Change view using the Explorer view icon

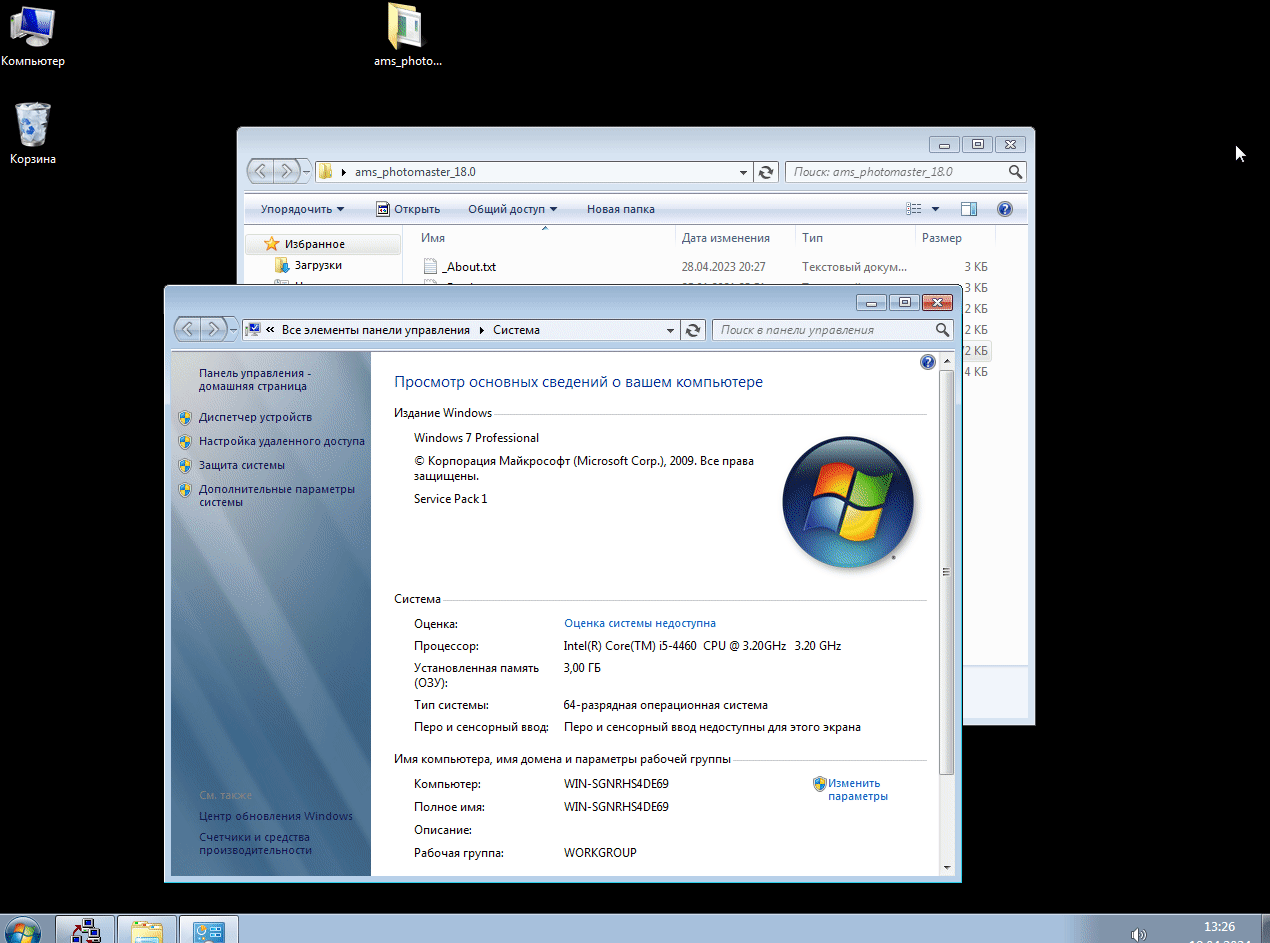tap(913, 209)
